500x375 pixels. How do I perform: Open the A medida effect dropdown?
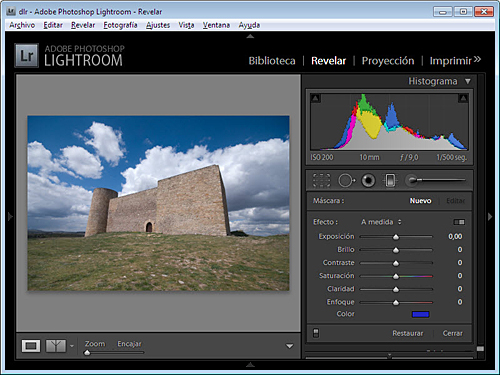tap(381, 222)
